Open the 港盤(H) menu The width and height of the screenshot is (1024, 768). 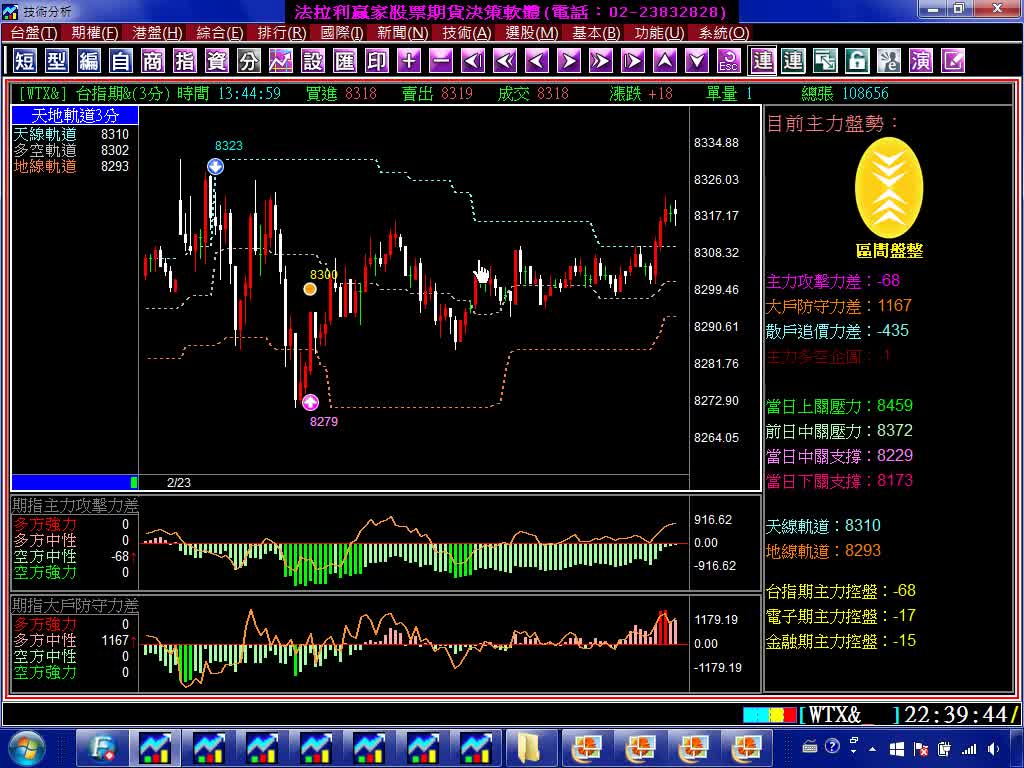click(157, 33)
